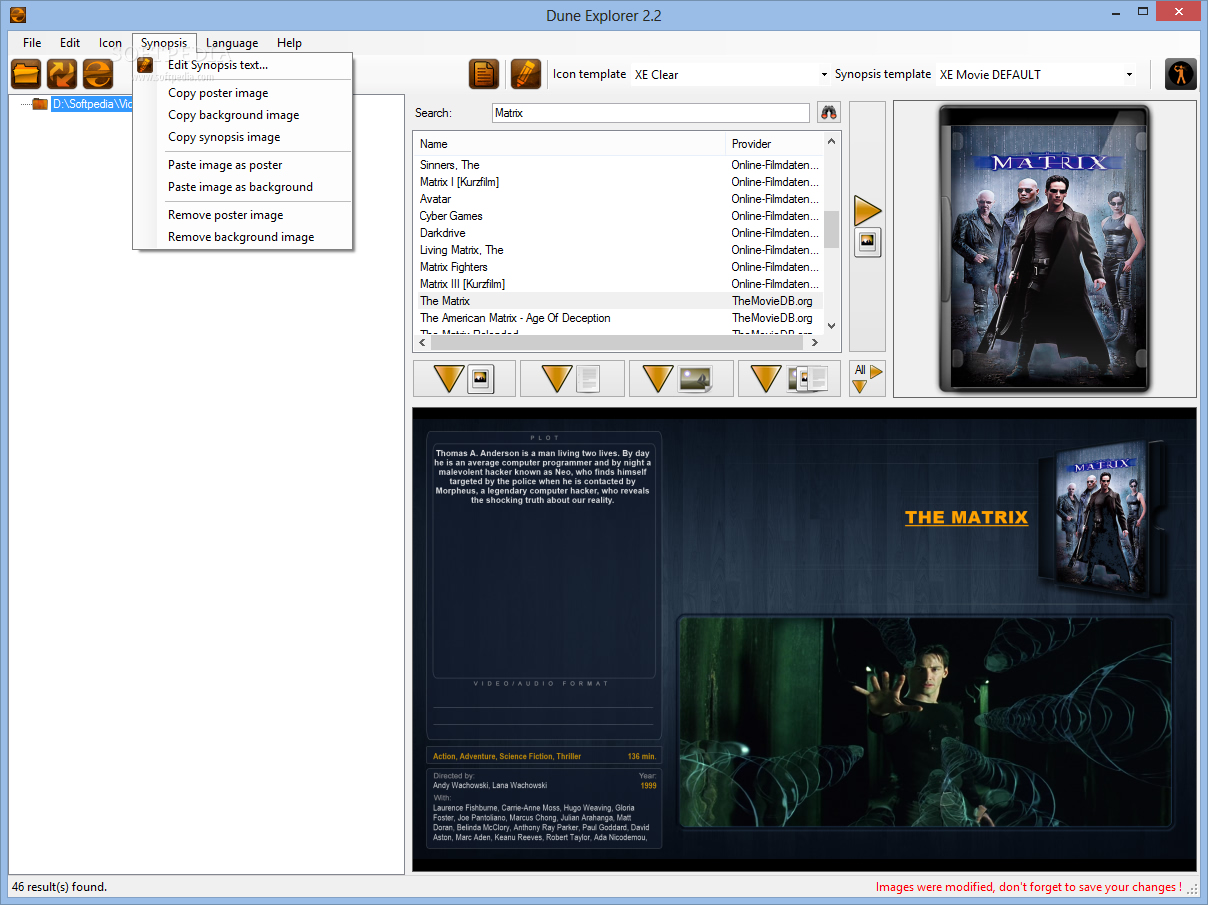Image resolution: width=1208 pixels, height=905 pixels.
Task: Open the Language menu
Action: click(x=232, y=43)
